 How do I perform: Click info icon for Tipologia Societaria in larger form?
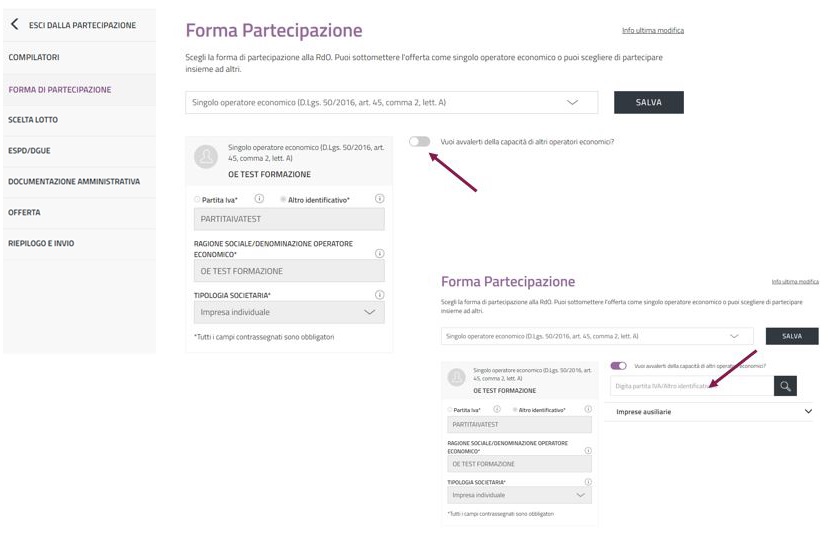(379, 295)
